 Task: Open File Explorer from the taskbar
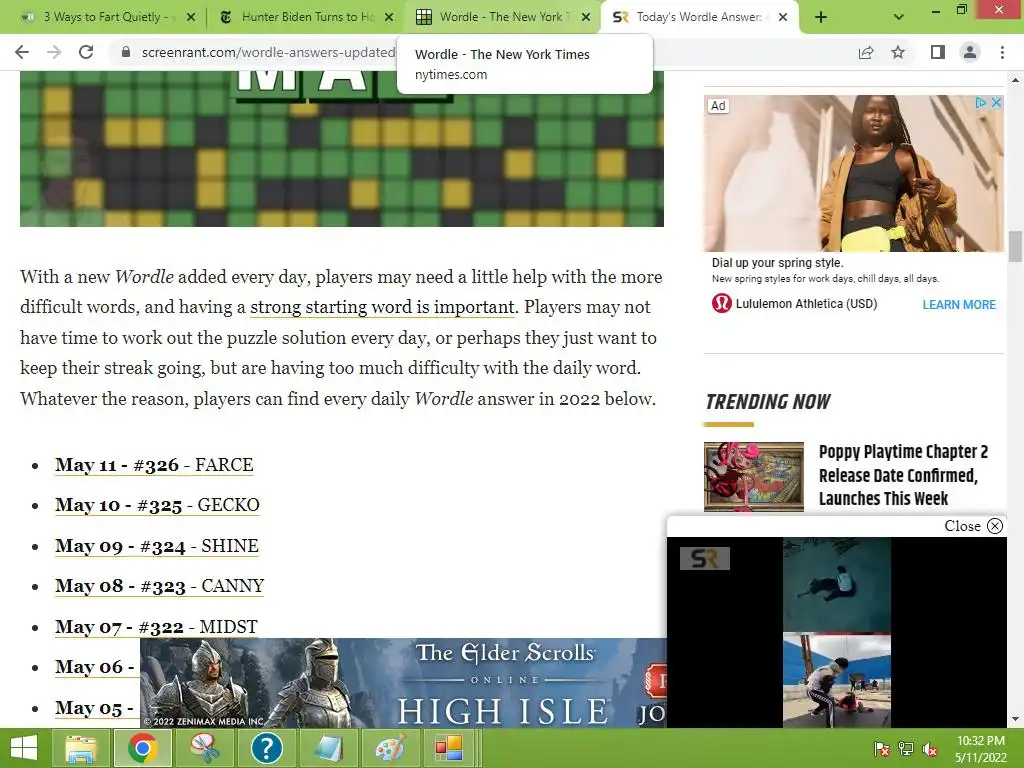(81, 748)
